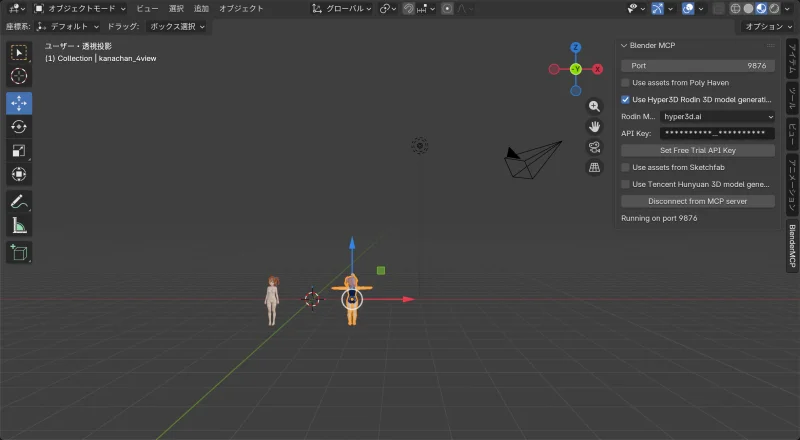The width and height of the screenshot is (800, 440).
Task: Enable Use assets from Poly Haven
Action: click(626, 83)
